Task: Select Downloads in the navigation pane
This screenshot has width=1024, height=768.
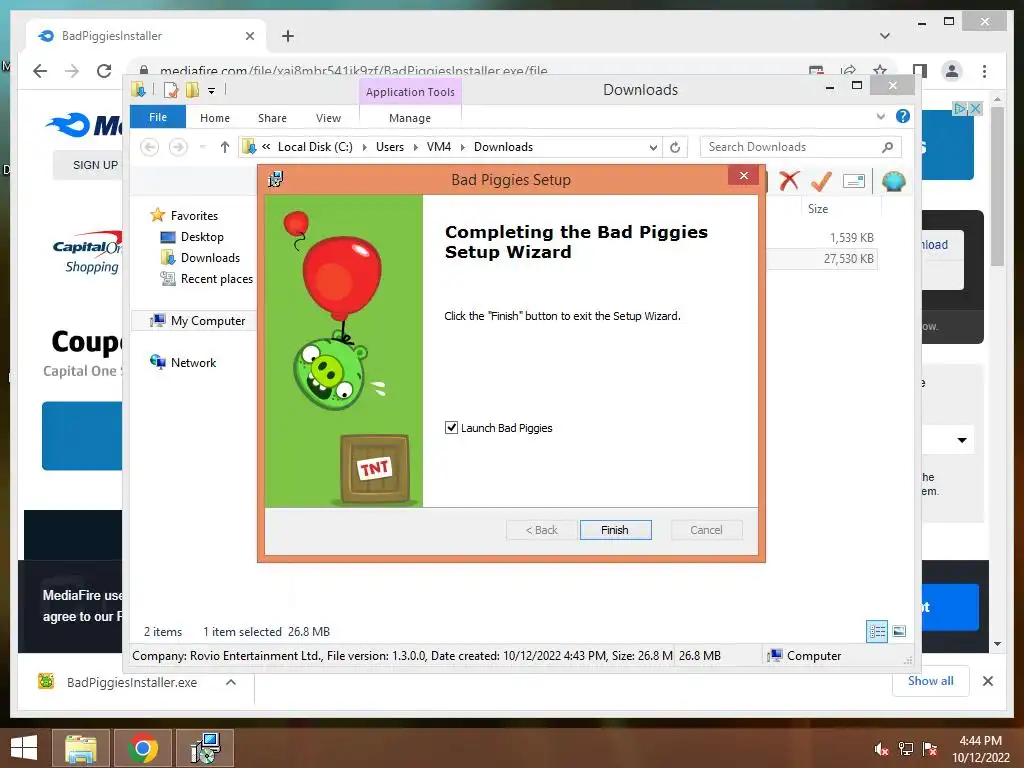Action: (210, 258)
